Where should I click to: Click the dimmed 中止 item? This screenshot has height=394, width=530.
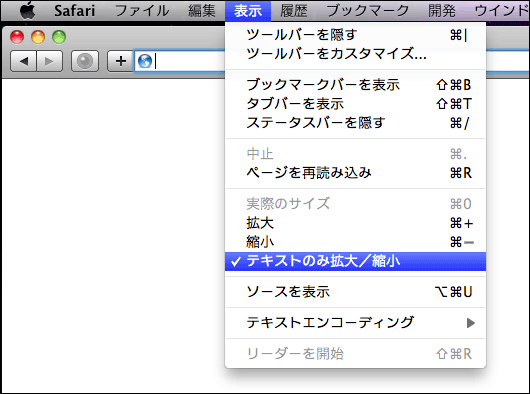point(356,154)
